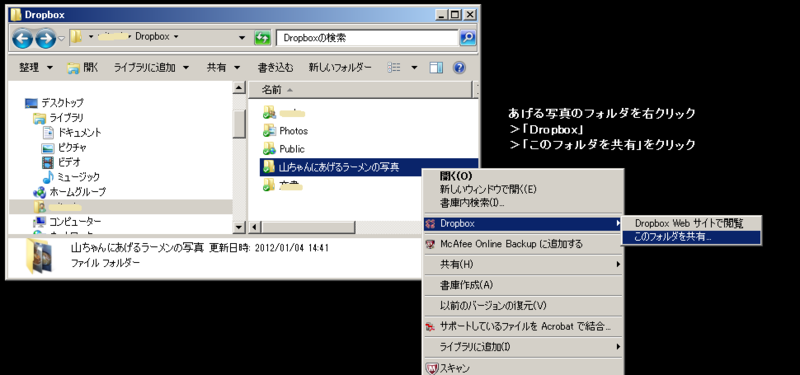This screenshot has width=800, height=375.
Task: Toggle the preview pane icon
Action: (x=436, y=67)
